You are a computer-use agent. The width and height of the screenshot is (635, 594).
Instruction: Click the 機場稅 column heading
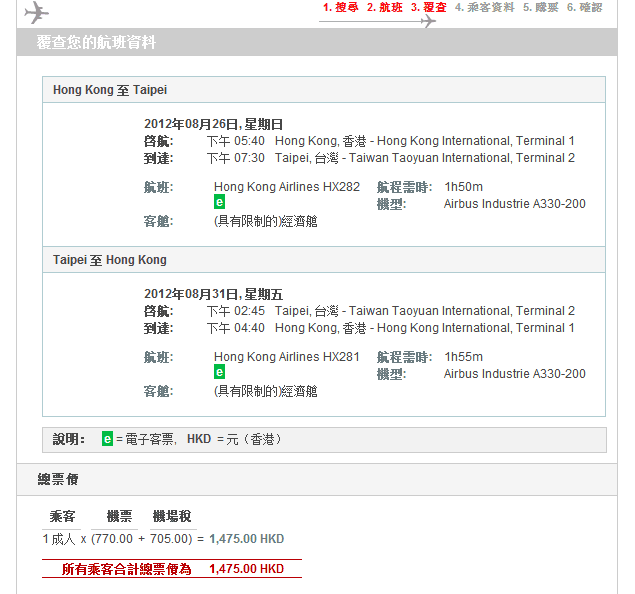(171, 516)
